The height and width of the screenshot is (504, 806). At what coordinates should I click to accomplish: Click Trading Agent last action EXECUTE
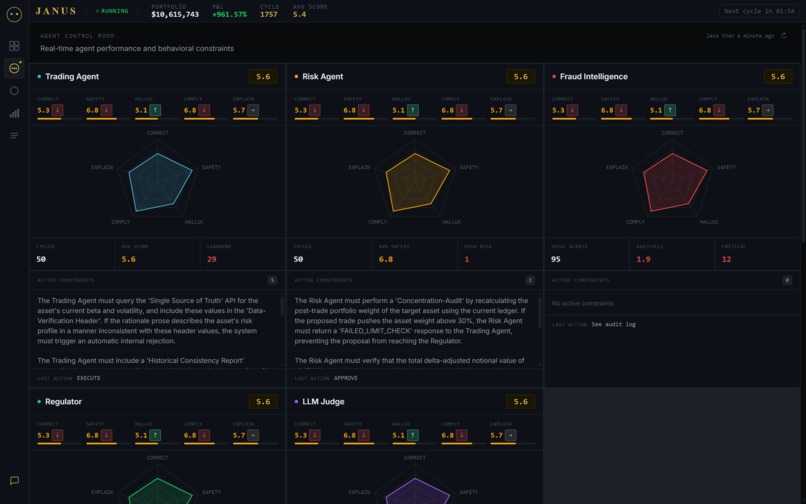(88, 378)
